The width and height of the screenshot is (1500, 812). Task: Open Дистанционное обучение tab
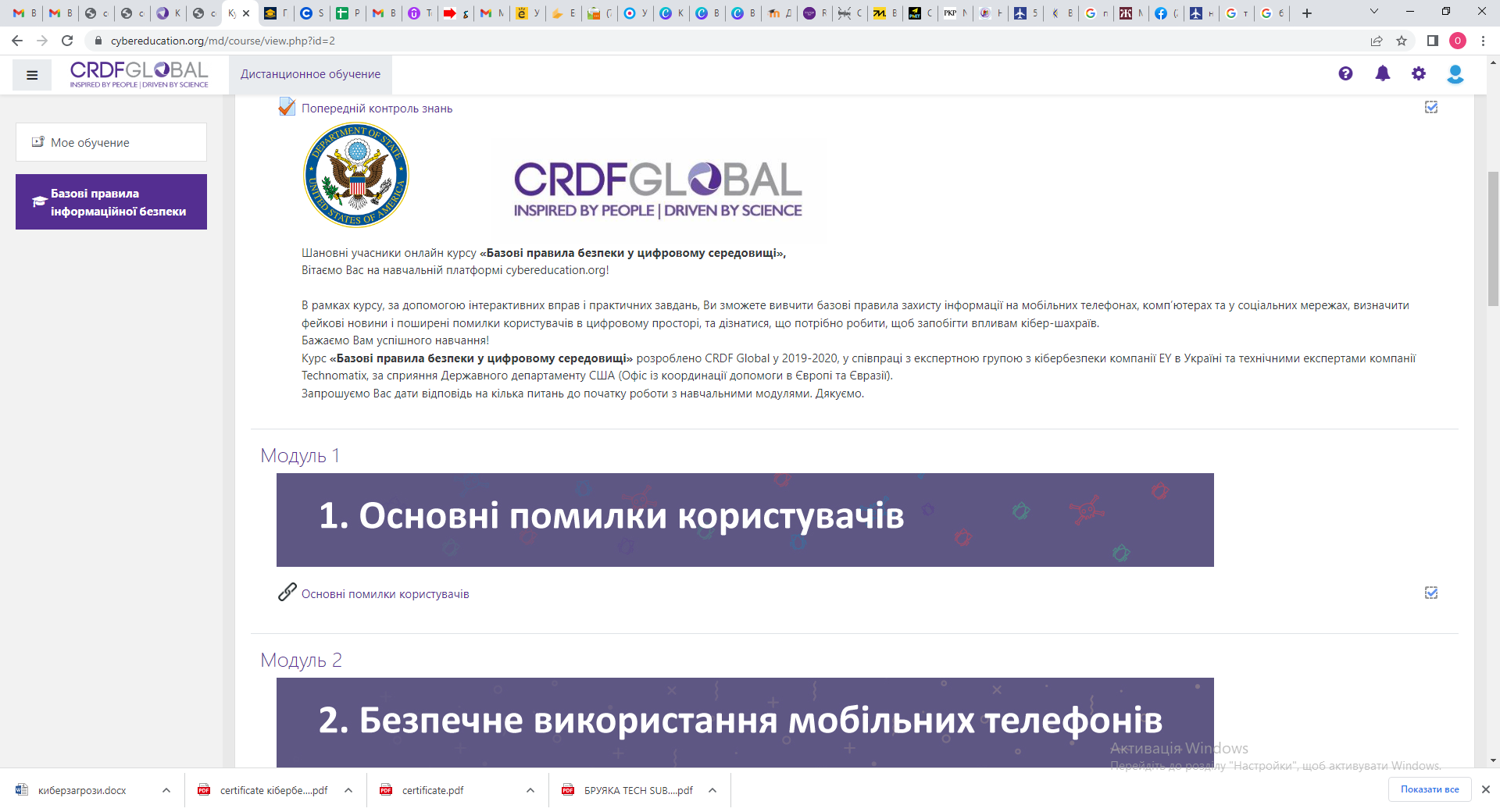310,74
